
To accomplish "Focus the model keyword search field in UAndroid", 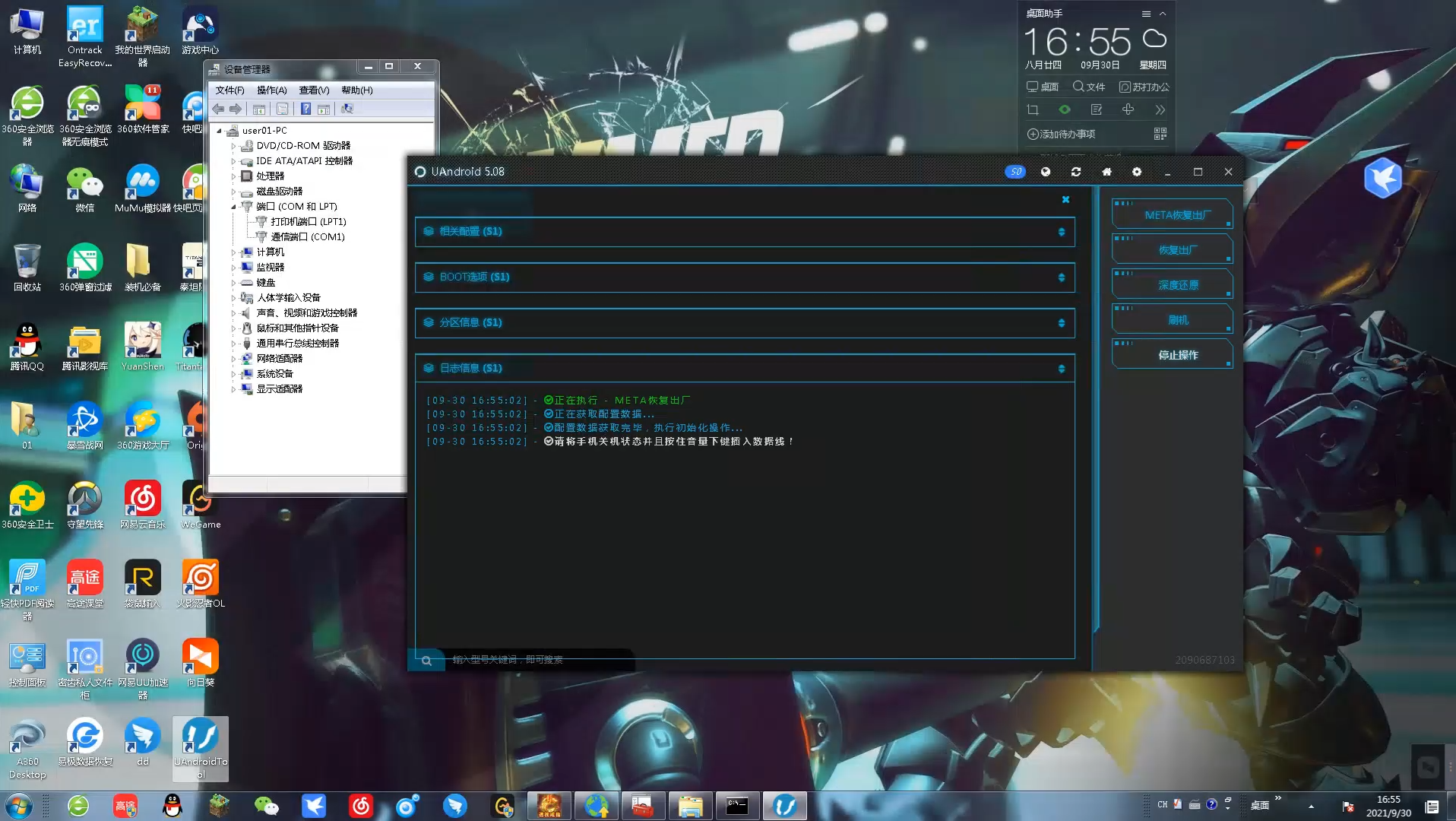I will click(540, 660).
